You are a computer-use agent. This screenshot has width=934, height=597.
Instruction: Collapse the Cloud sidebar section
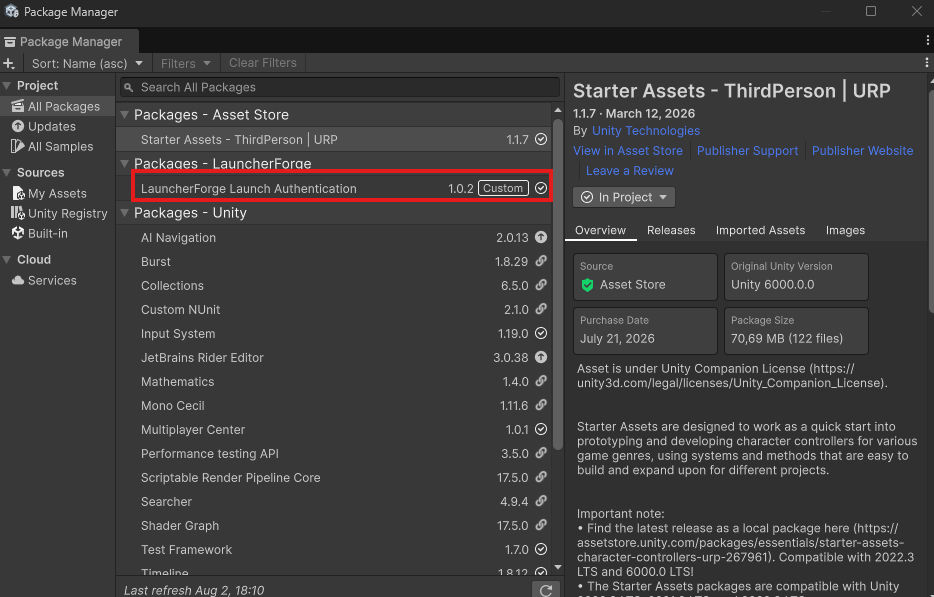click(7, 260)
